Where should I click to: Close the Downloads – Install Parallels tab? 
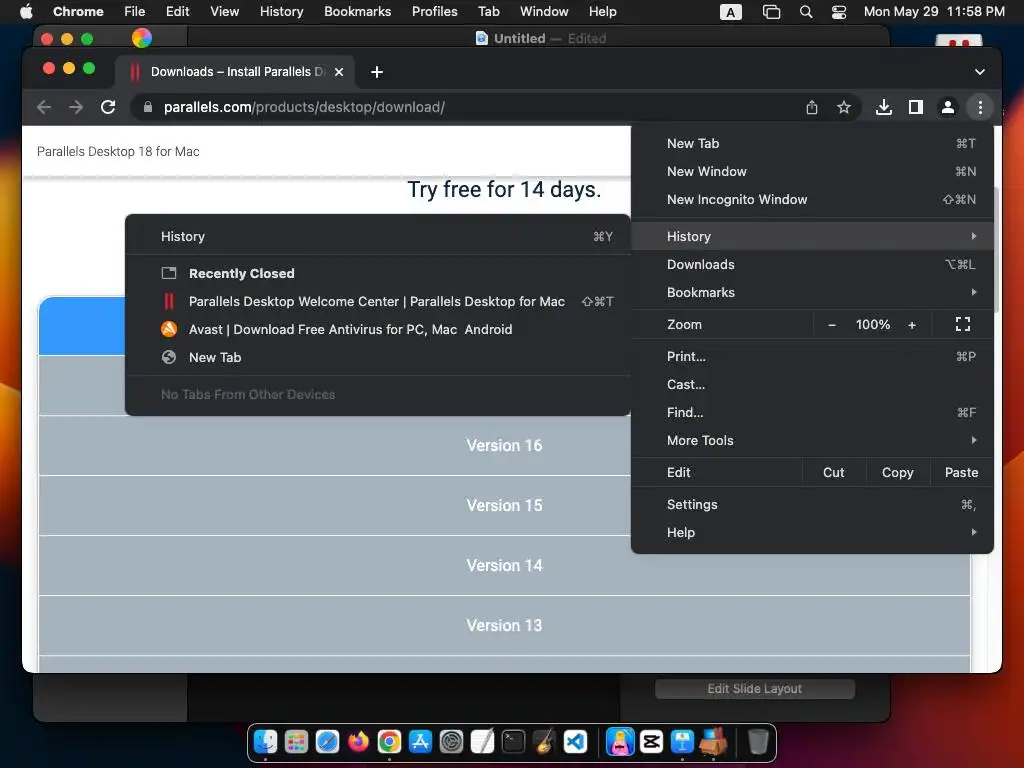click(339, 72)
